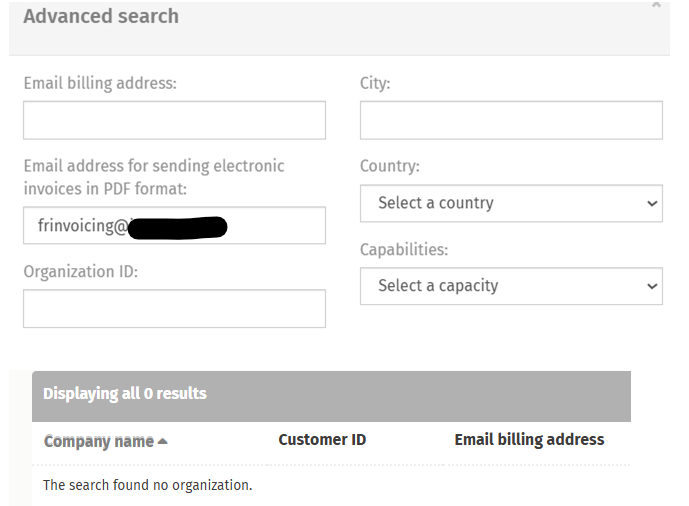Click the City: label
The height and width of the screenshot is (506, 689).
(375, 83)
